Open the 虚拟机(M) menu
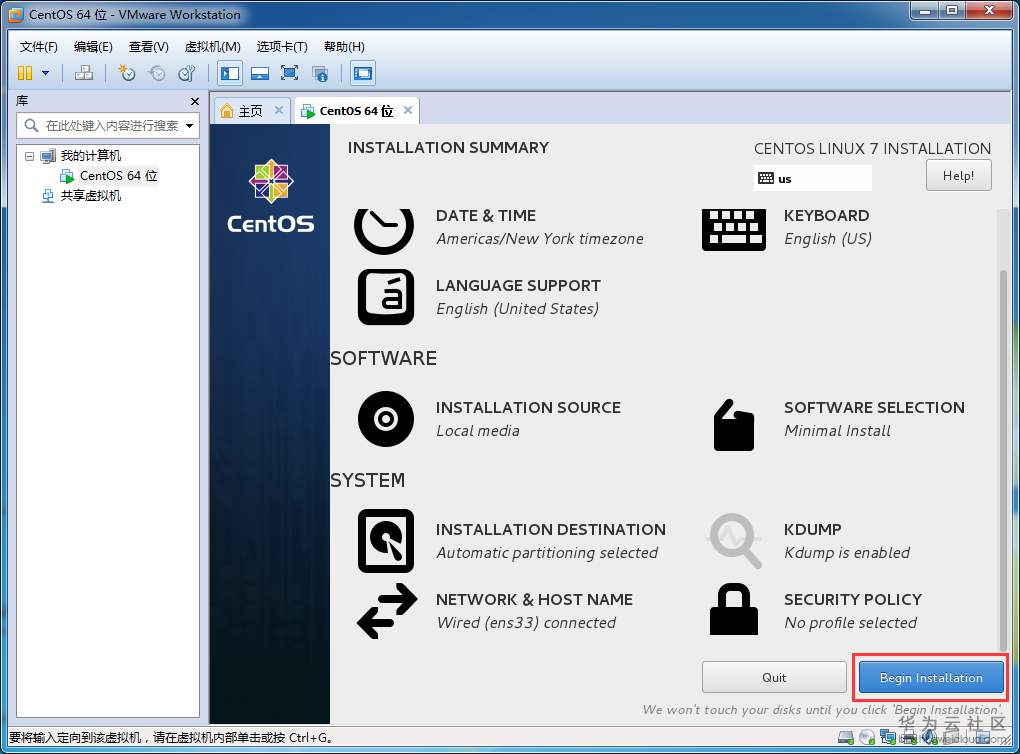The width and height of the screenshot is (1020, 754). 213,47
